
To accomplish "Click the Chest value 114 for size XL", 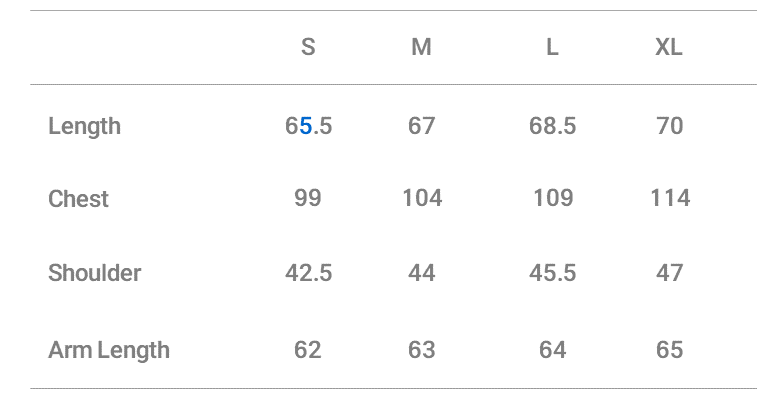I will [669, 198].
